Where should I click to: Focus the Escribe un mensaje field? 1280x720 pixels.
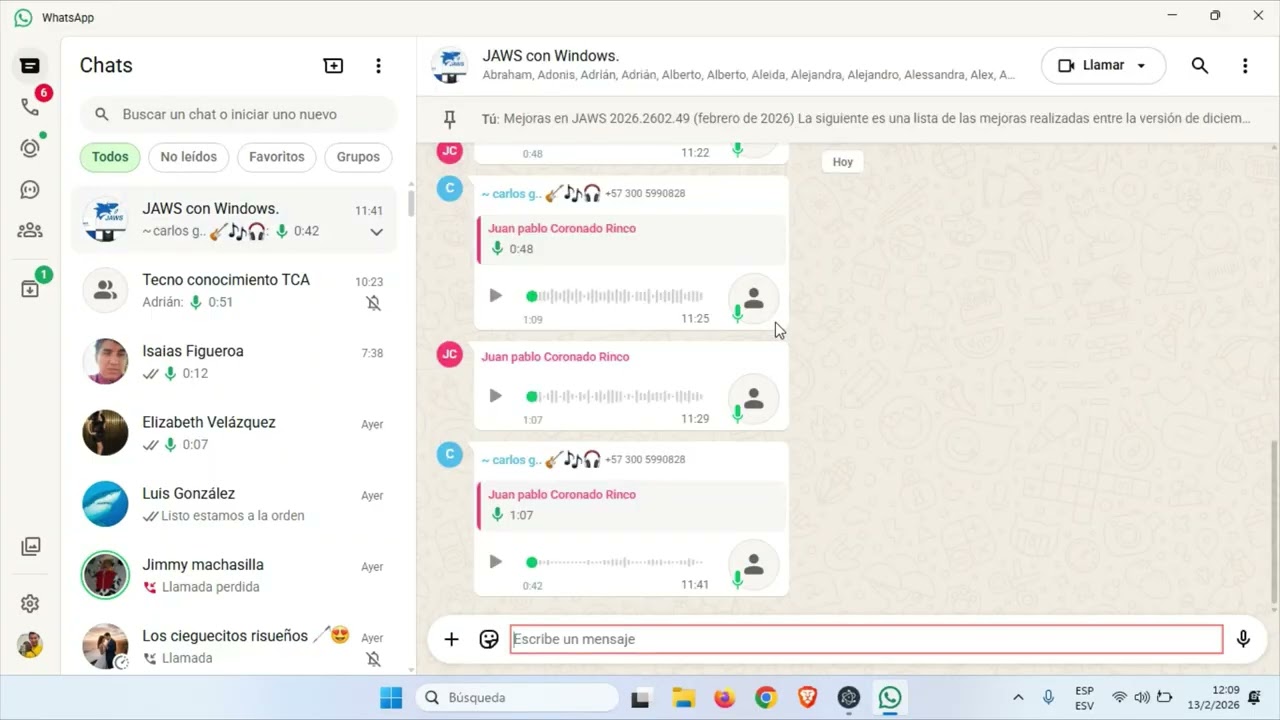point(866,639)
